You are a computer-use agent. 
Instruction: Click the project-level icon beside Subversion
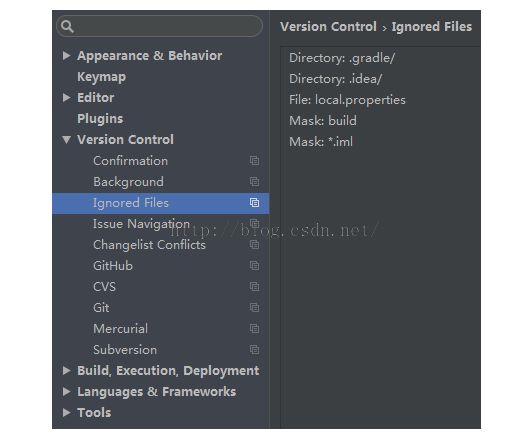[x=254, y=350]
